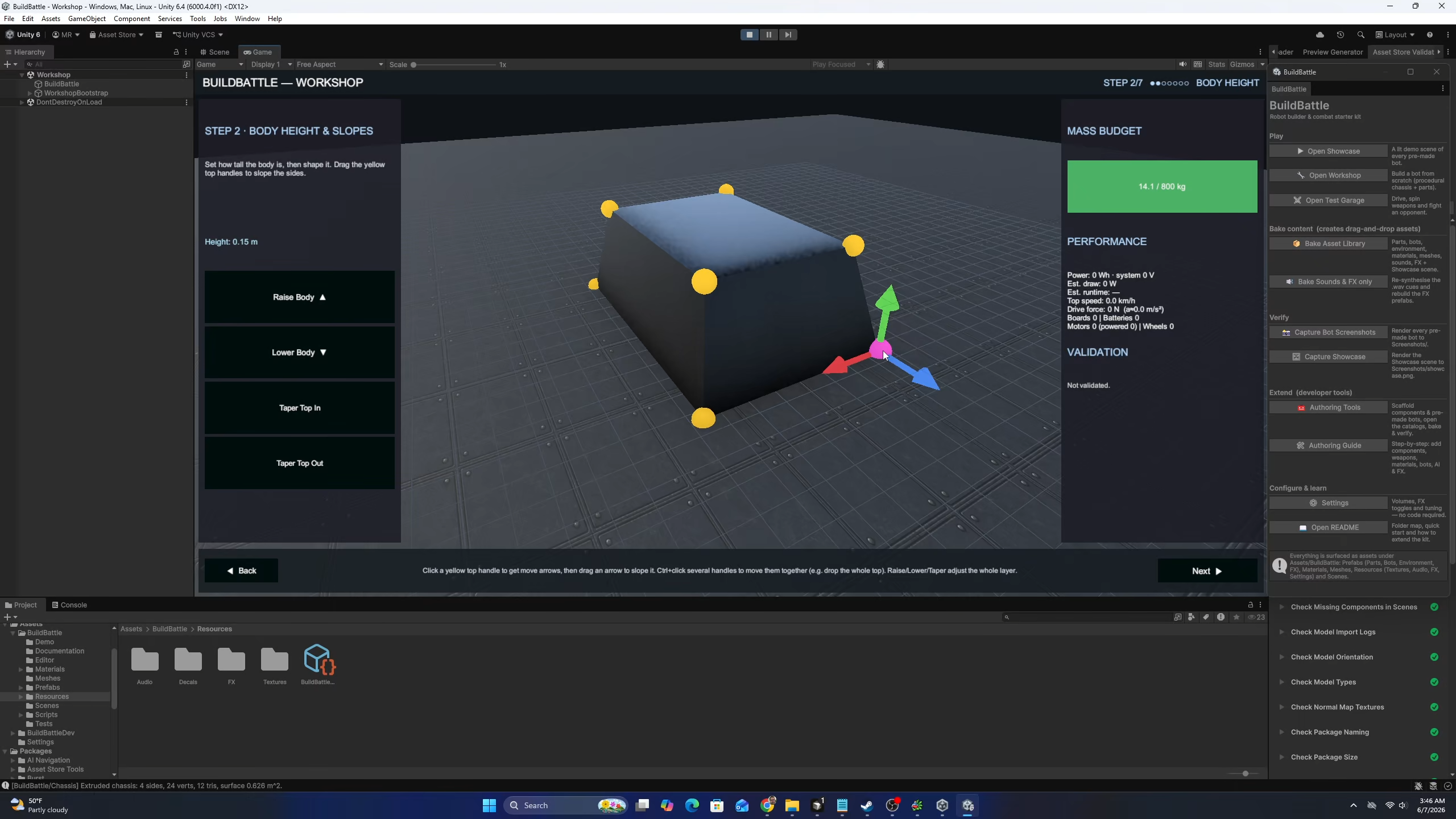Viewport: 1456px width, 819px height.
Task: Toggle Project favorites star icon
Action: click(x=1236, y=617)
